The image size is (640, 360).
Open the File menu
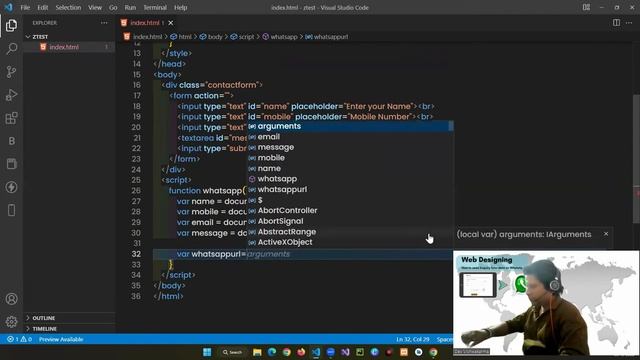tap(25, 7)
